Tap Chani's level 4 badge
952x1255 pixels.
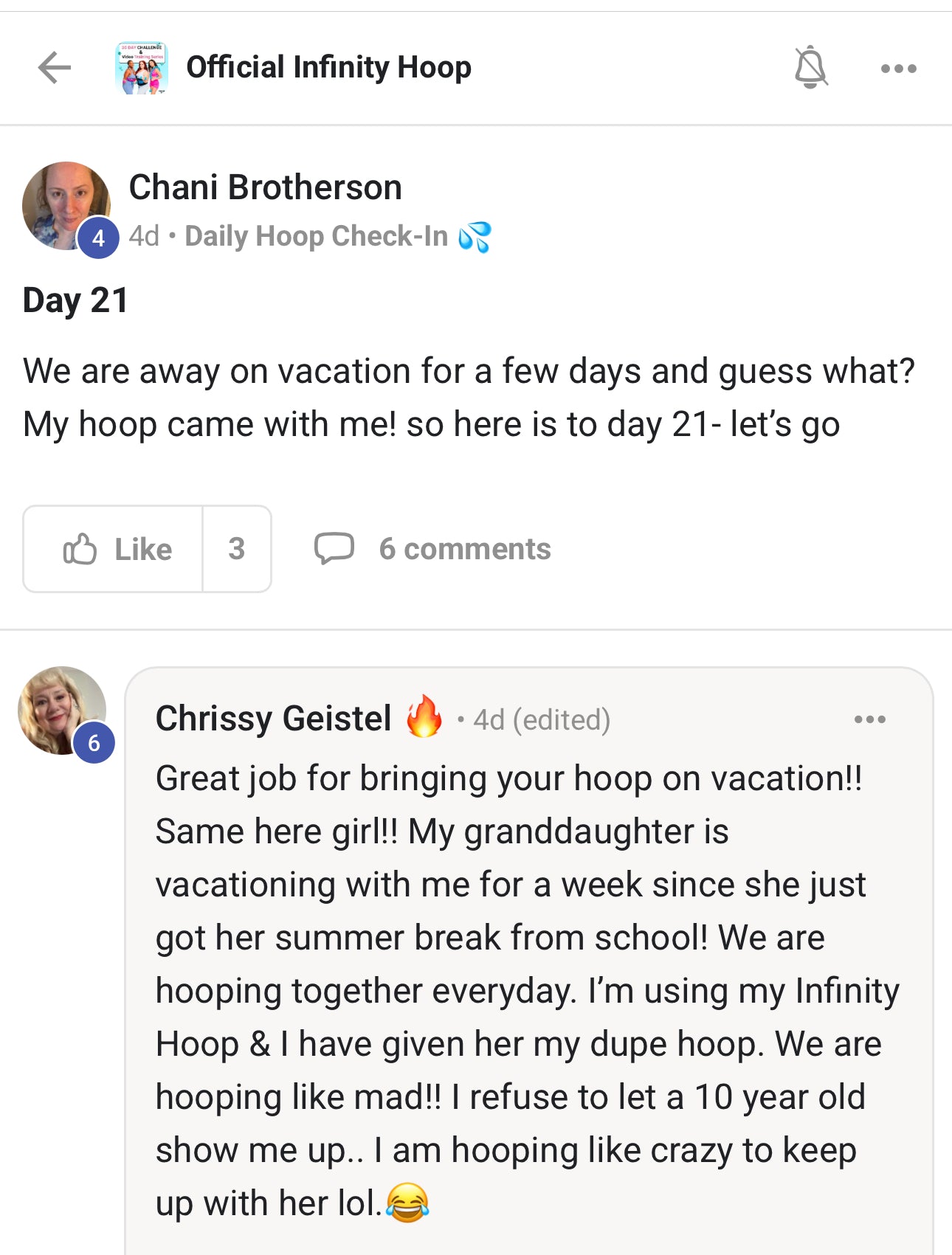[98, 238]
